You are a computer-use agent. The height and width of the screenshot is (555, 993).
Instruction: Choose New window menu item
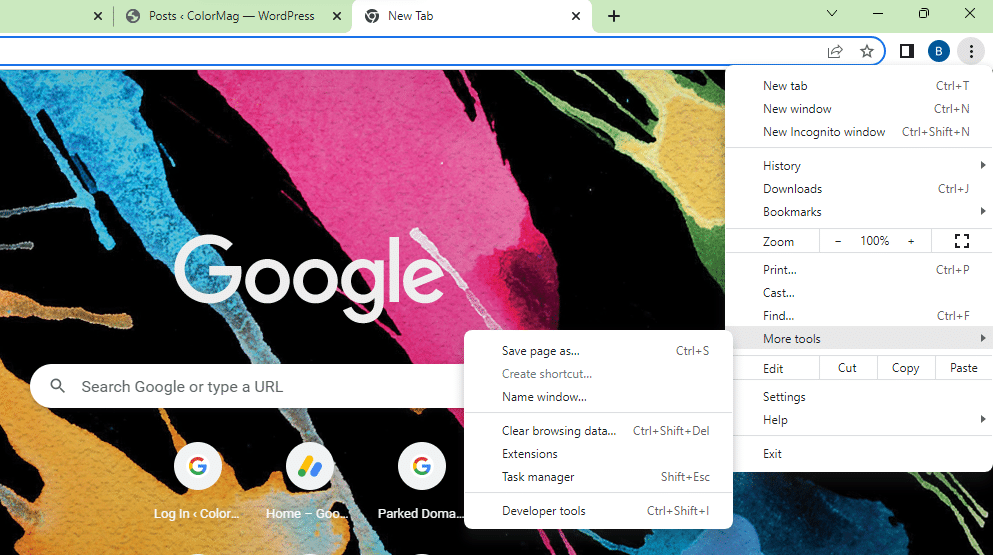point(858,109)
